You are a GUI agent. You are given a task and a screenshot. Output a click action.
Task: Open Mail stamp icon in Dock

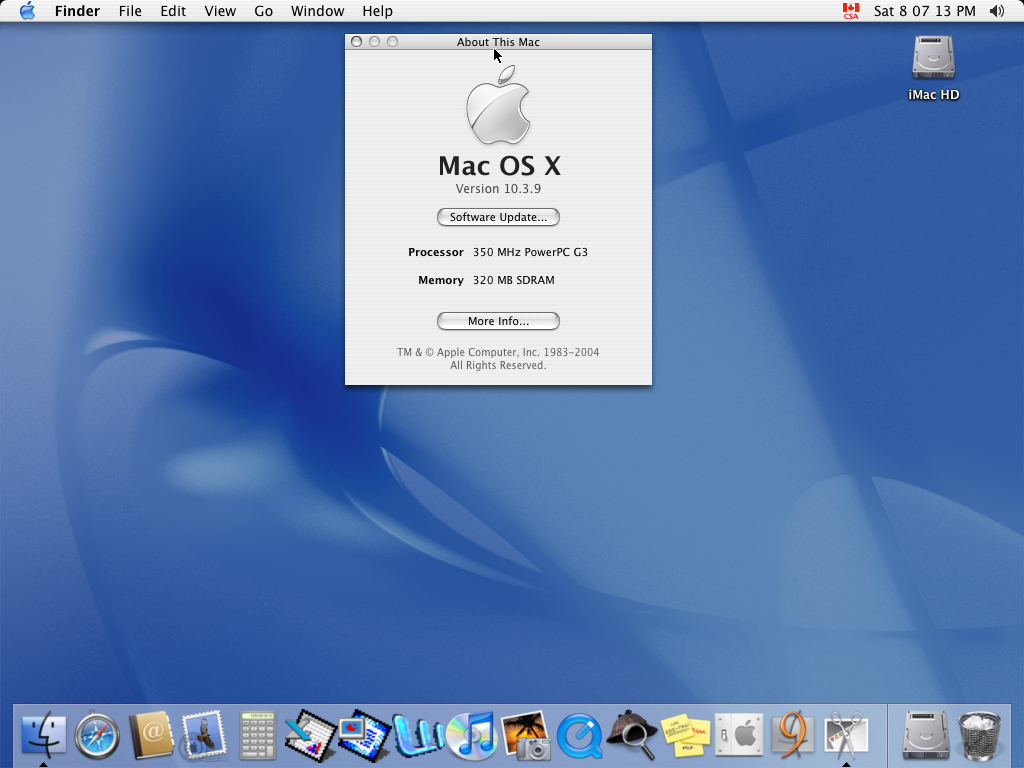(204, 736)
